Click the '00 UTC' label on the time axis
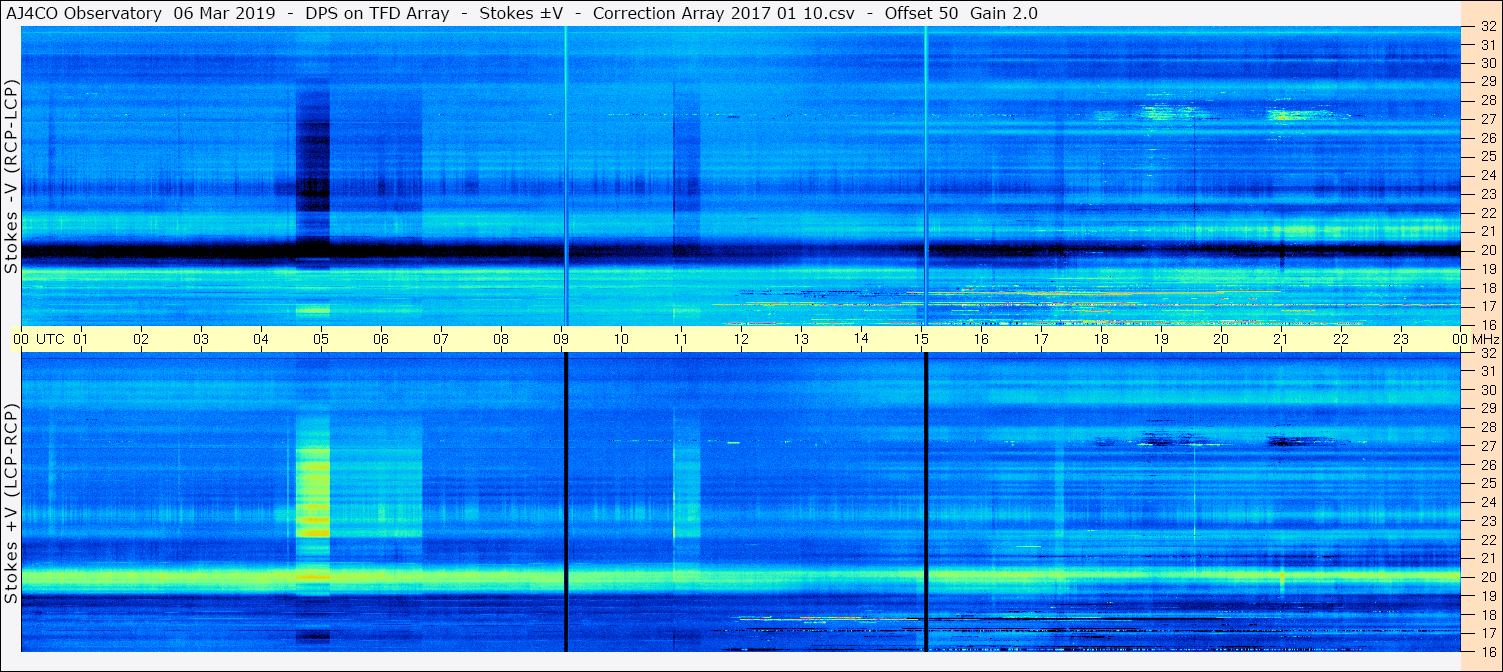This screenshot has width=1503, height=672. pyautogui.click(x=38, y=339)
